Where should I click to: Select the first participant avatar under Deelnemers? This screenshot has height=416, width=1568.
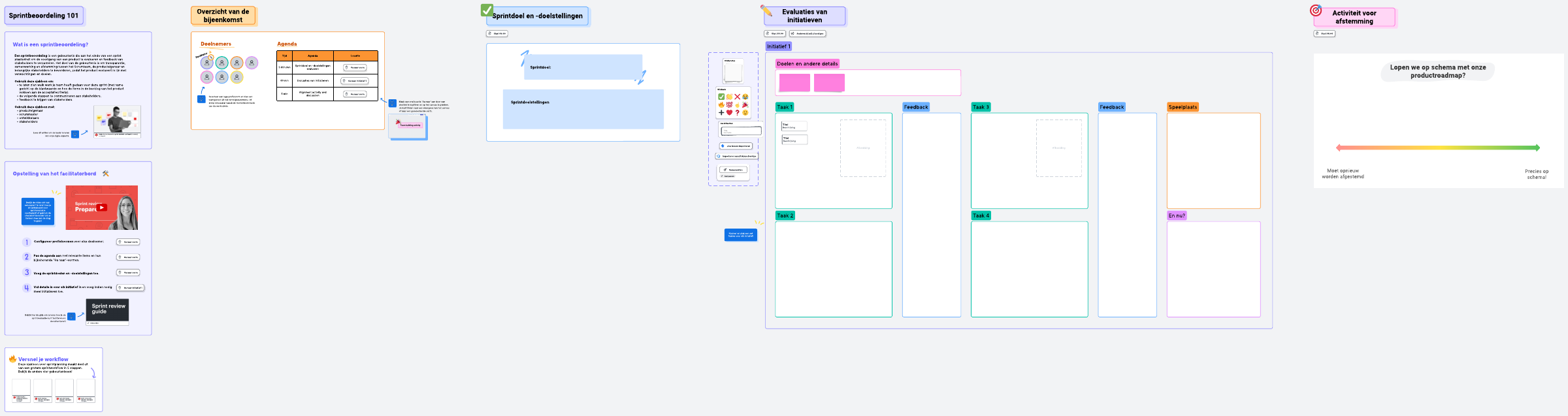[x=206, y=63]
